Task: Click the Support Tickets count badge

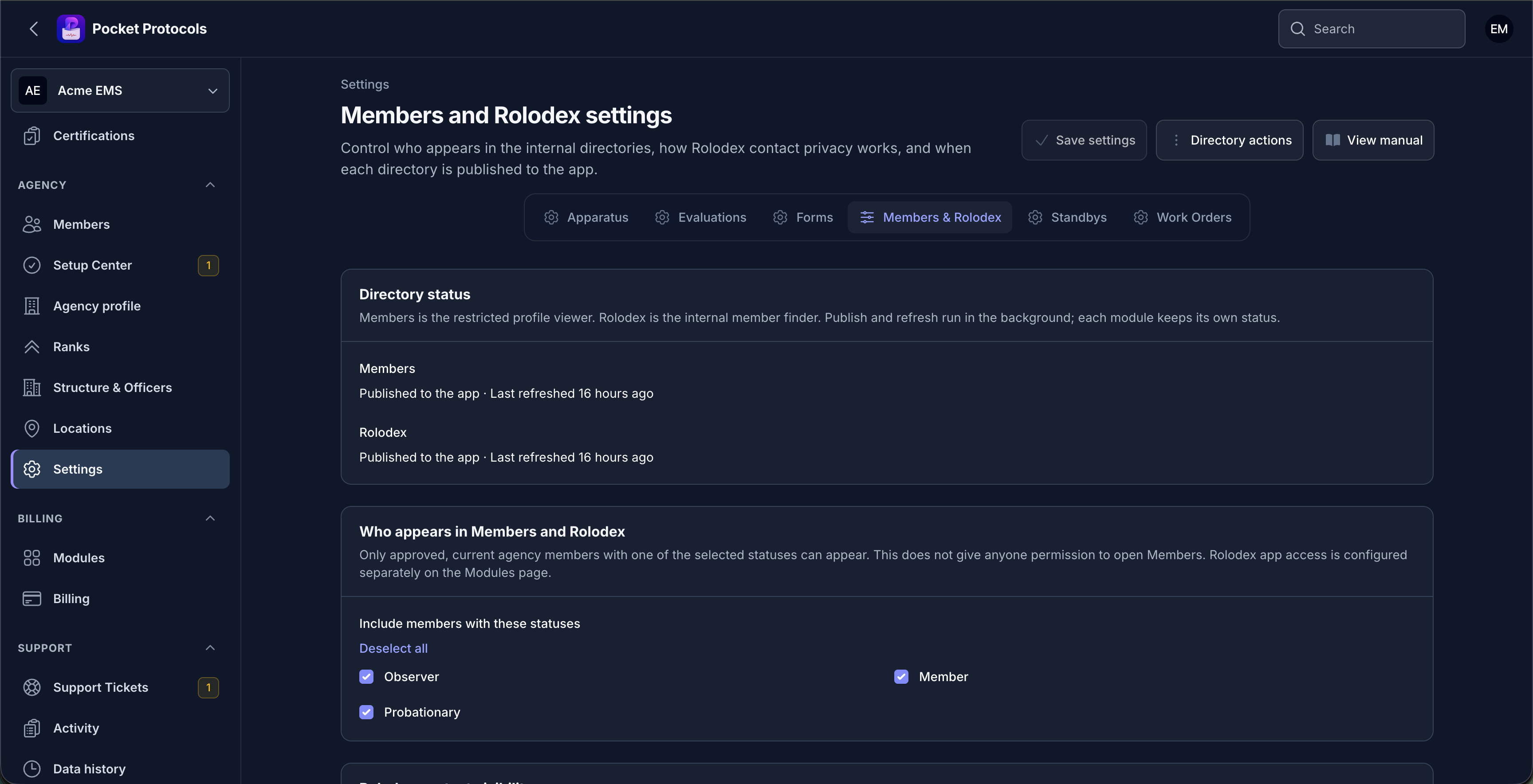Action: tap(208, 687)
